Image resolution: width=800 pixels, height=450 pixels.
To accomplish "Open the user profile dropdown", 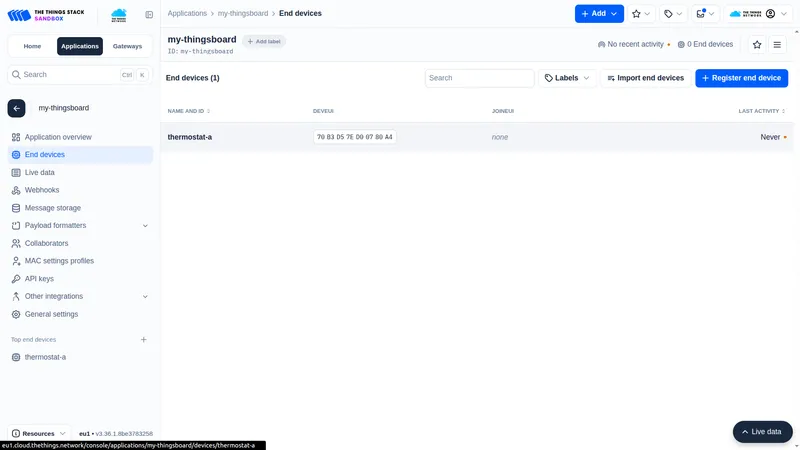I will (758, 14).
